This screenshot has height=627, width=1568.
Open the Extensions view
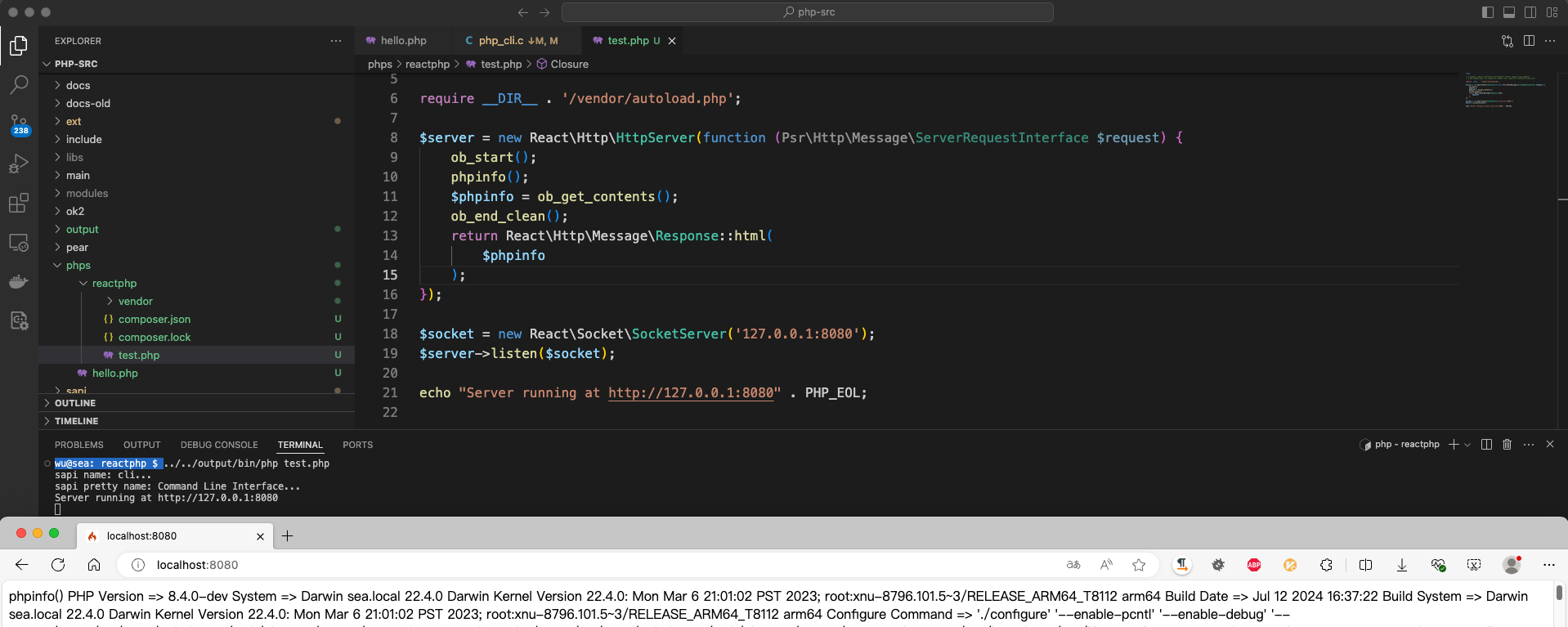pyautogui.click(x=19, y=204)
